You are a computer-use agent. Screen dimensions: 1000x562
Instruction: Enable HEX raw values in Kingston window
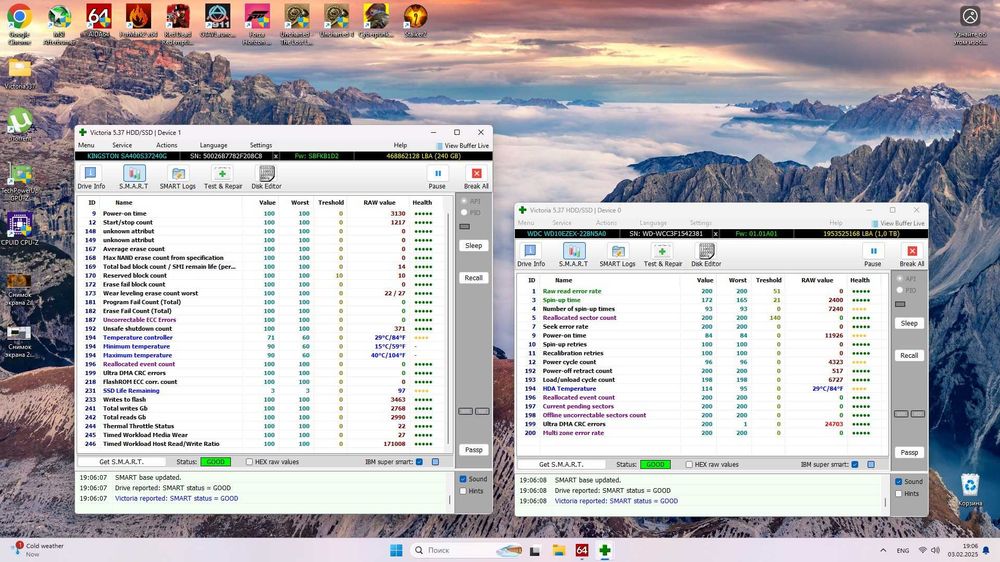(x=250, y=462)
